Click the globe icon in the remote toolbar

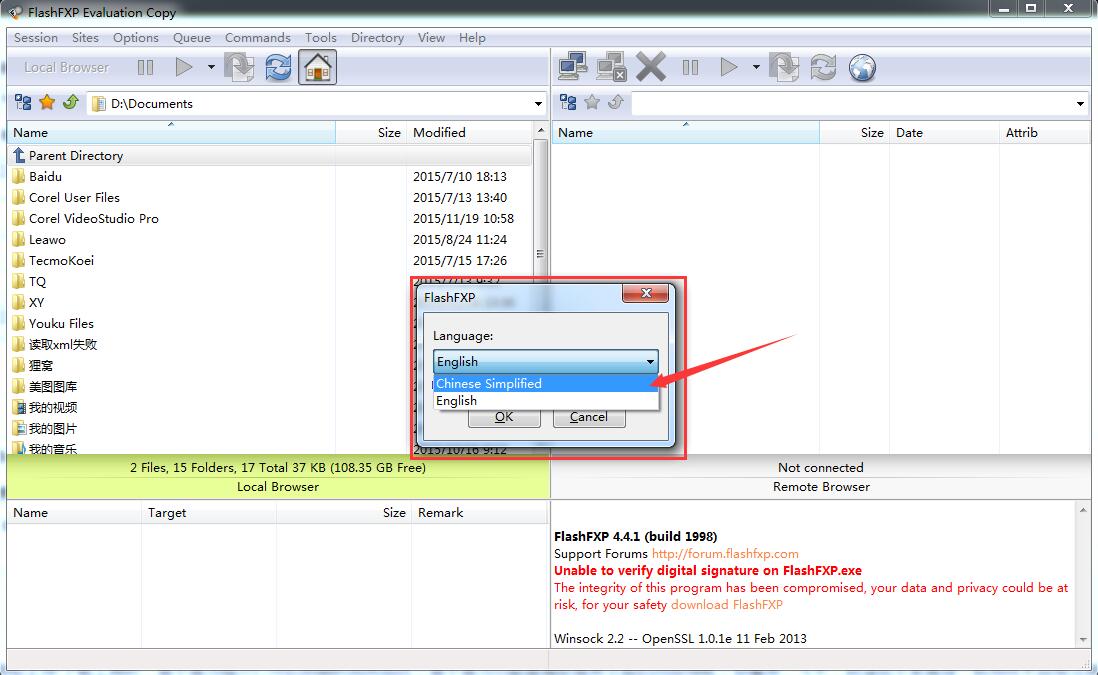point(862,67)
